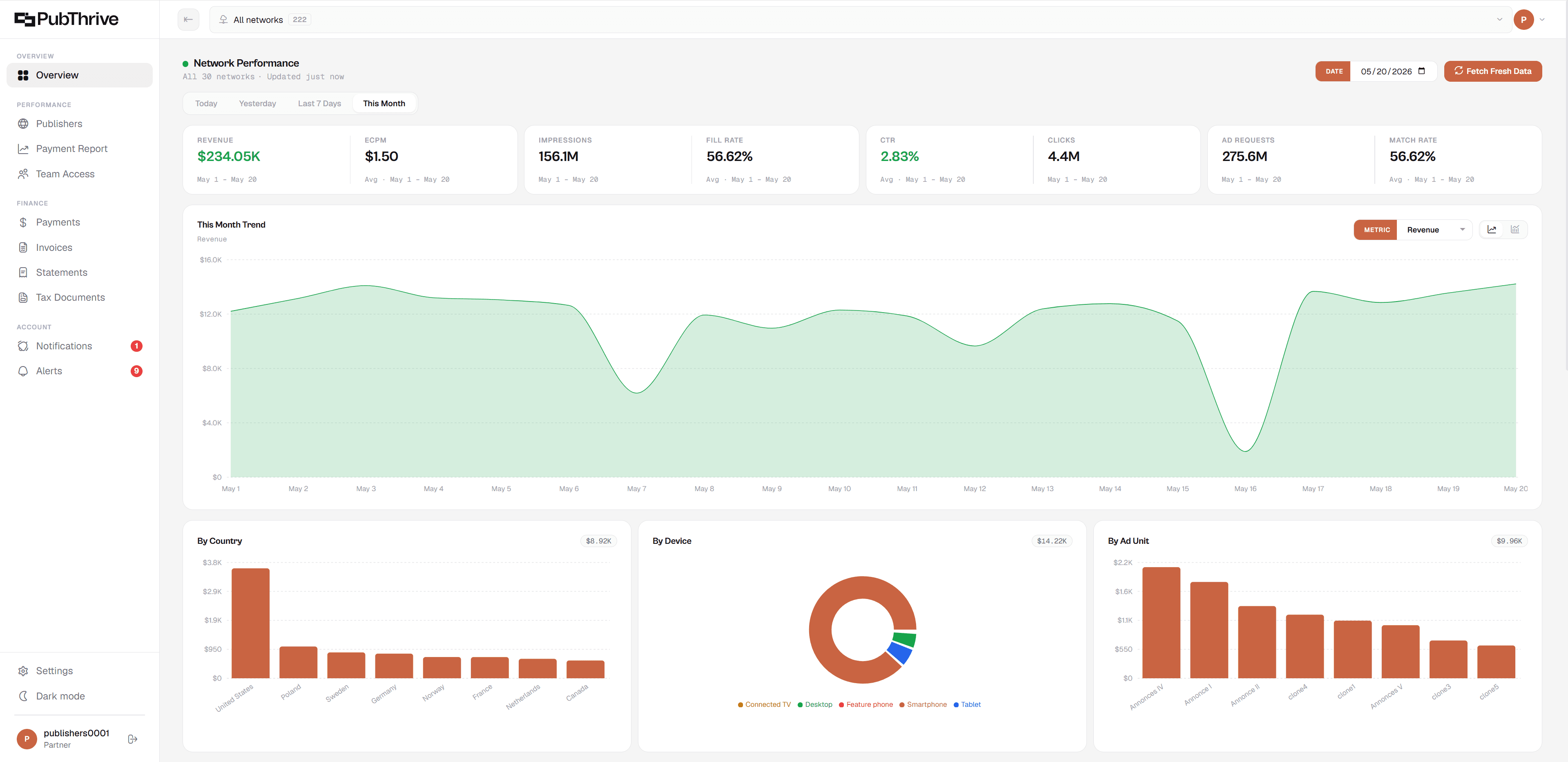
Task: Click the P profile avatar top right
Action: pos(1523,20)
